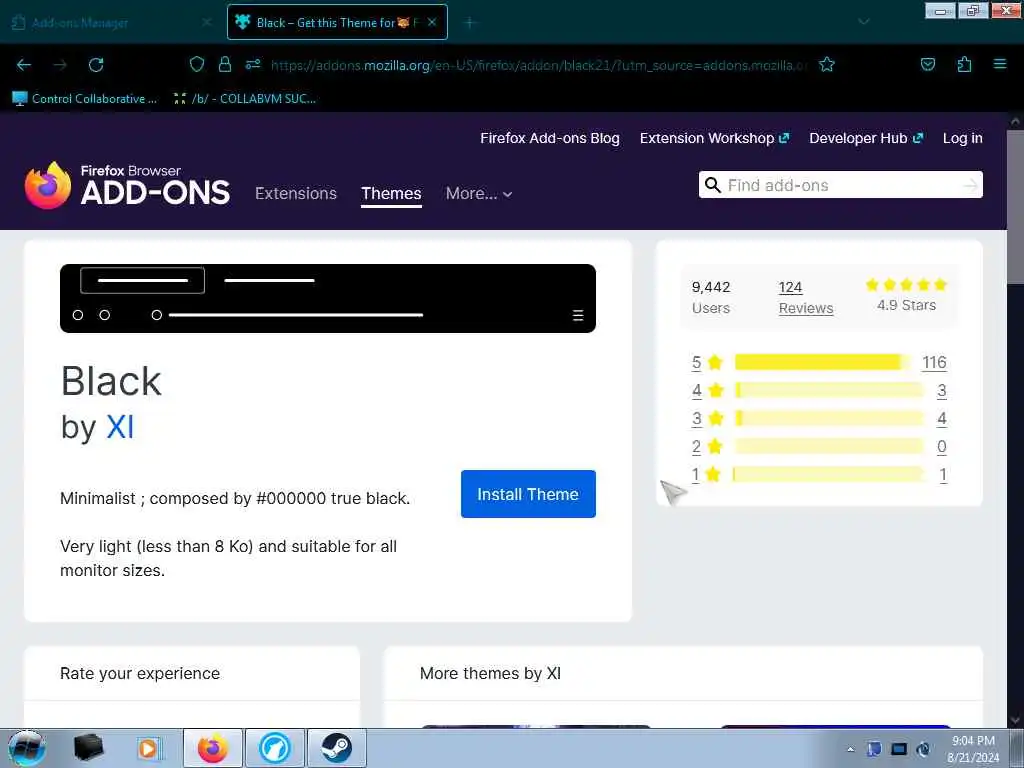Click the Install Theme button

click(528, 494)
